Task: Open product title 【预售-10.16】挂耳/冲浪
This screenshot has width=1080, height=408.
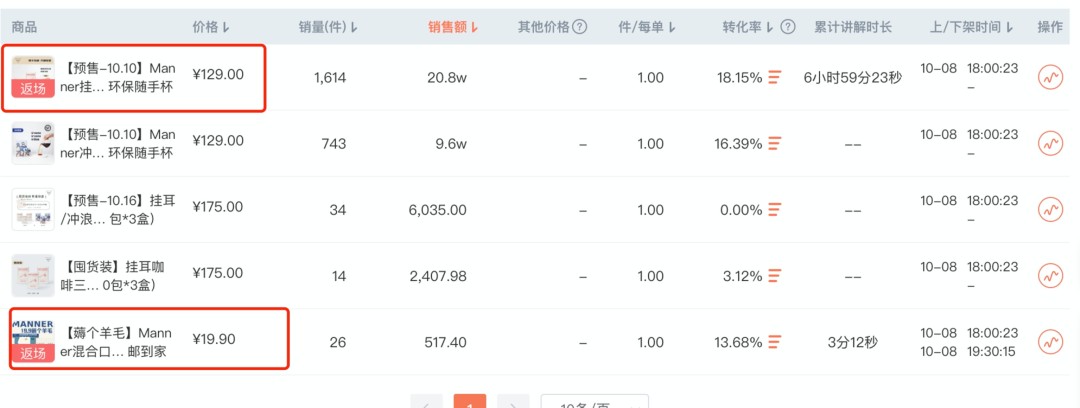Action: point(118,210)
